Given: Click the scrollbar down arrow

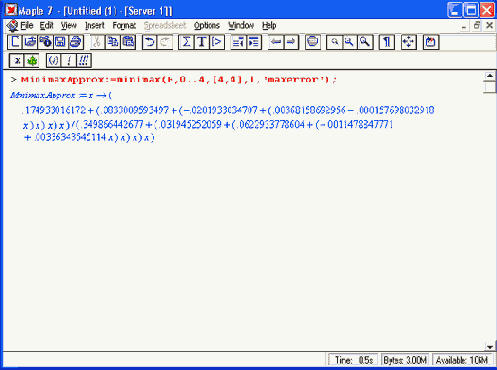Looking at the screenshot, I should (489, 347).
